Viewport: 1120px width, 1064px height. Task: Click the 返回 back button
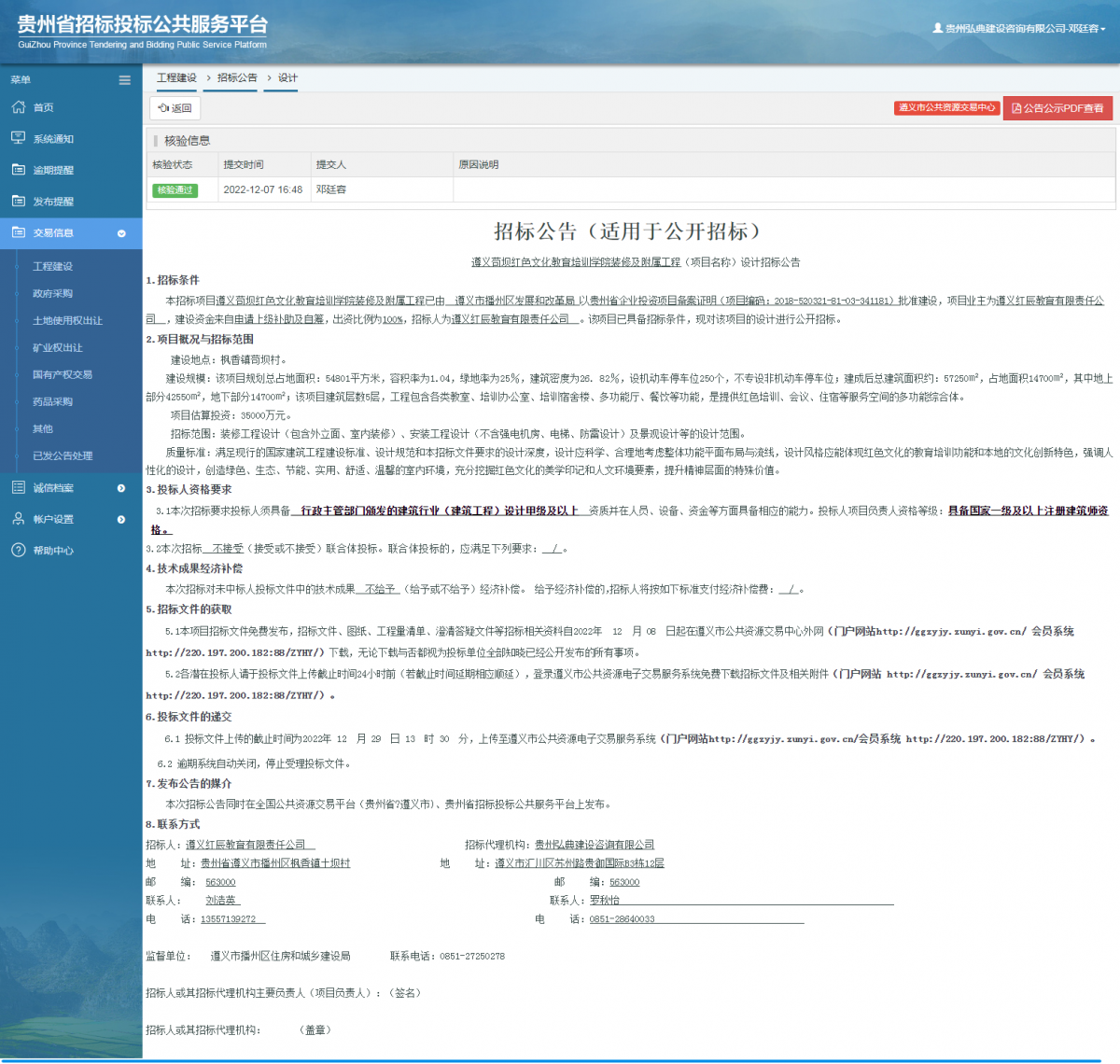click(175, 107)
